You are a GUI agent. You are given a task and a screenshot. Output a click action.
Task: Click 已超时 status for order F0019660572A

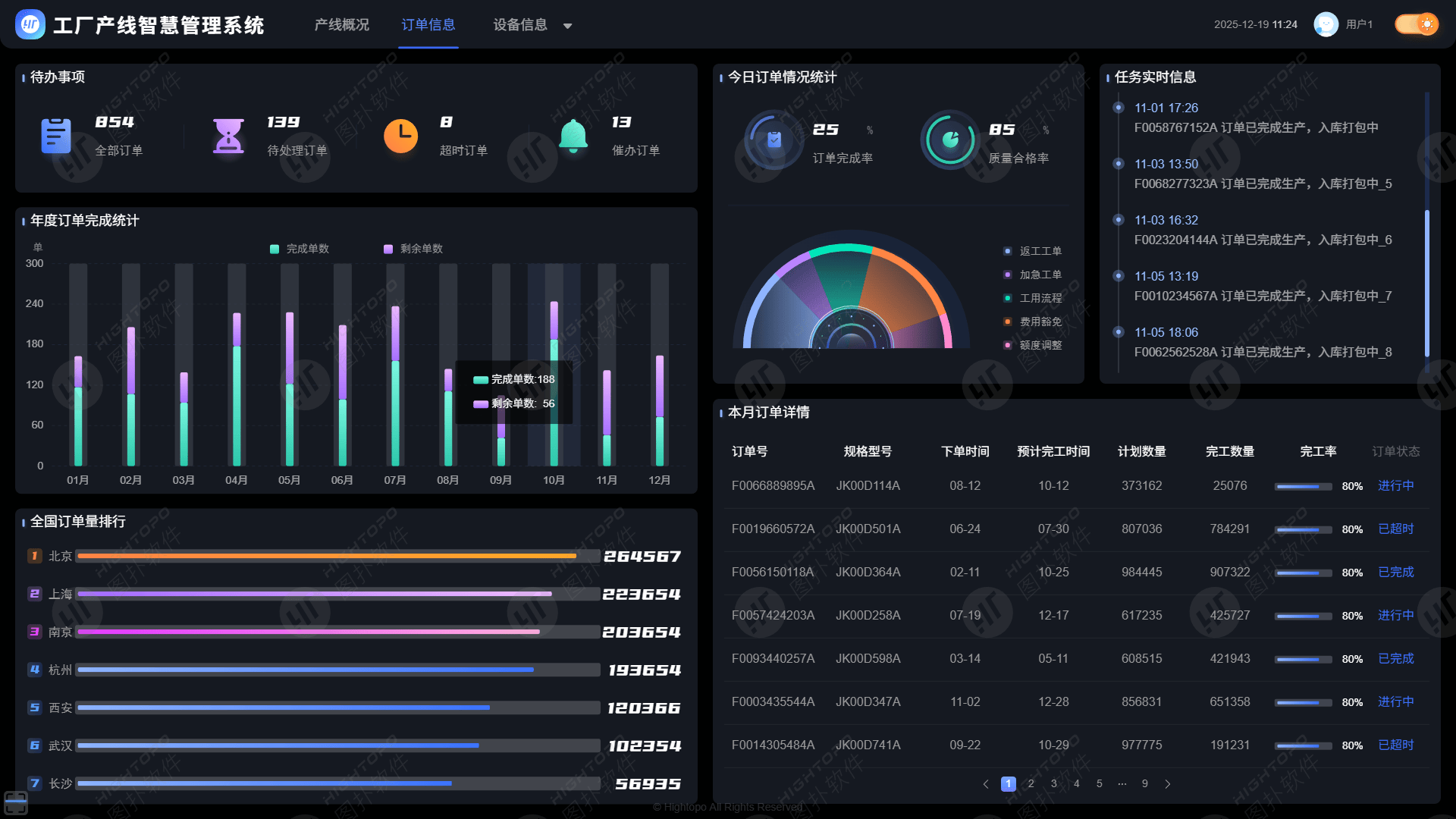click(x=1395, y=529)
